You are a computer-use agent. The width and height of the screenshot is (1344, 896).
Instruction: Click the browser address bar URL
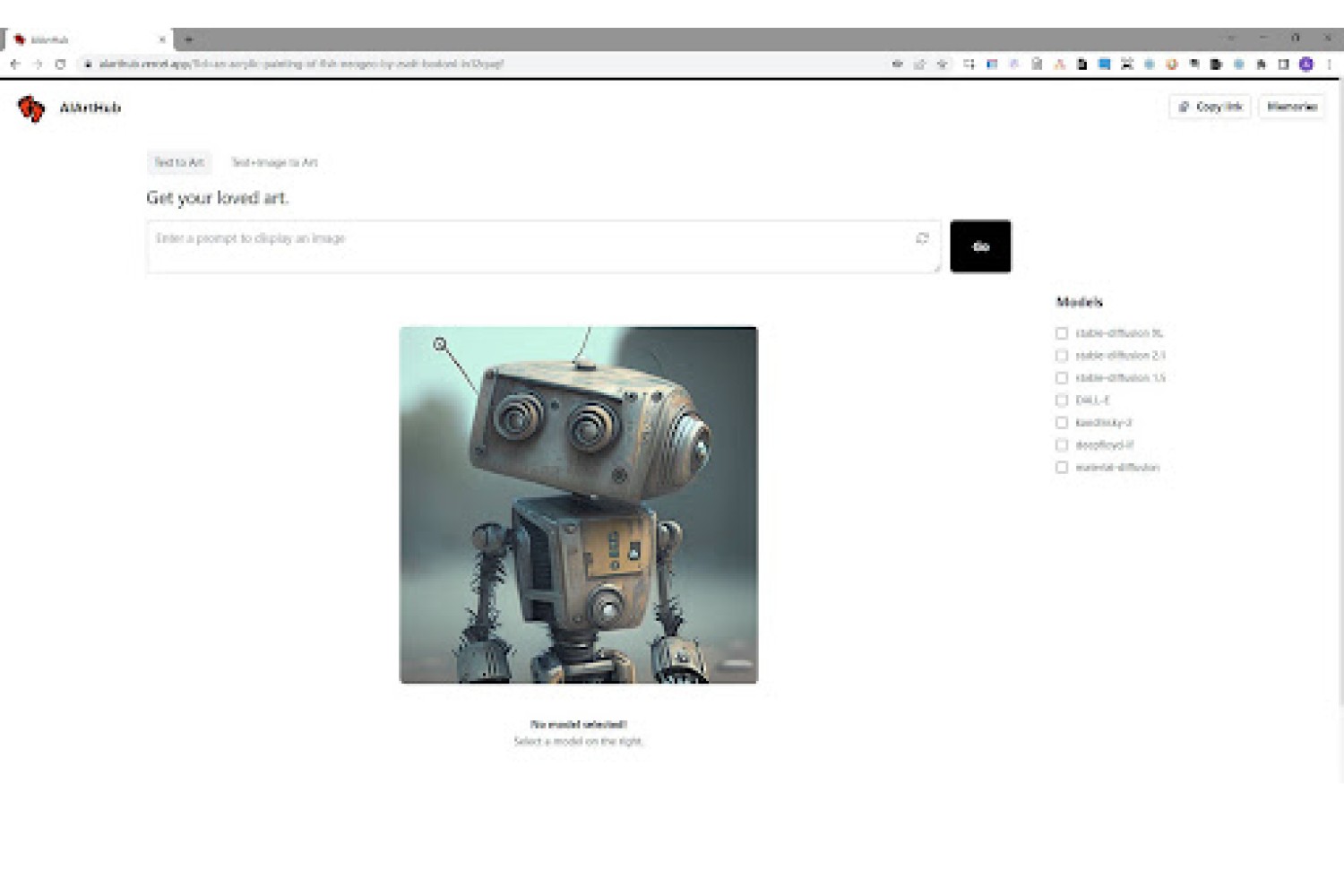pyautogui.click(x=301, y=65)
